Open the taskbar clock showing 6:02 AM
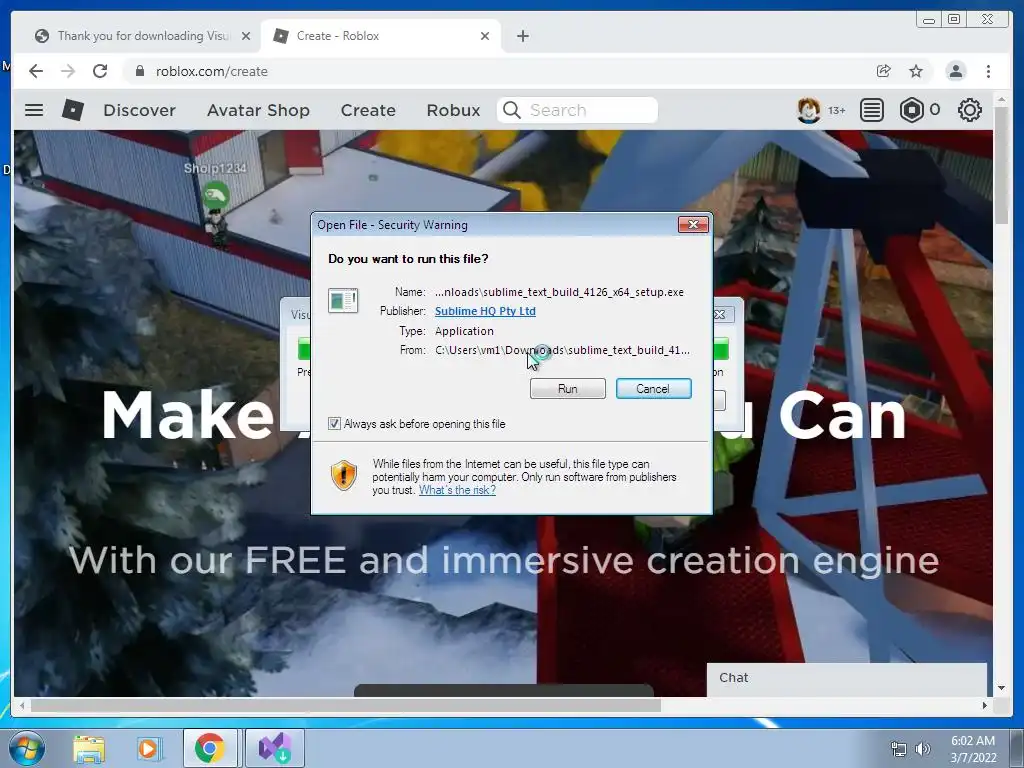1024x768 pixels. (x=973, y=749)
